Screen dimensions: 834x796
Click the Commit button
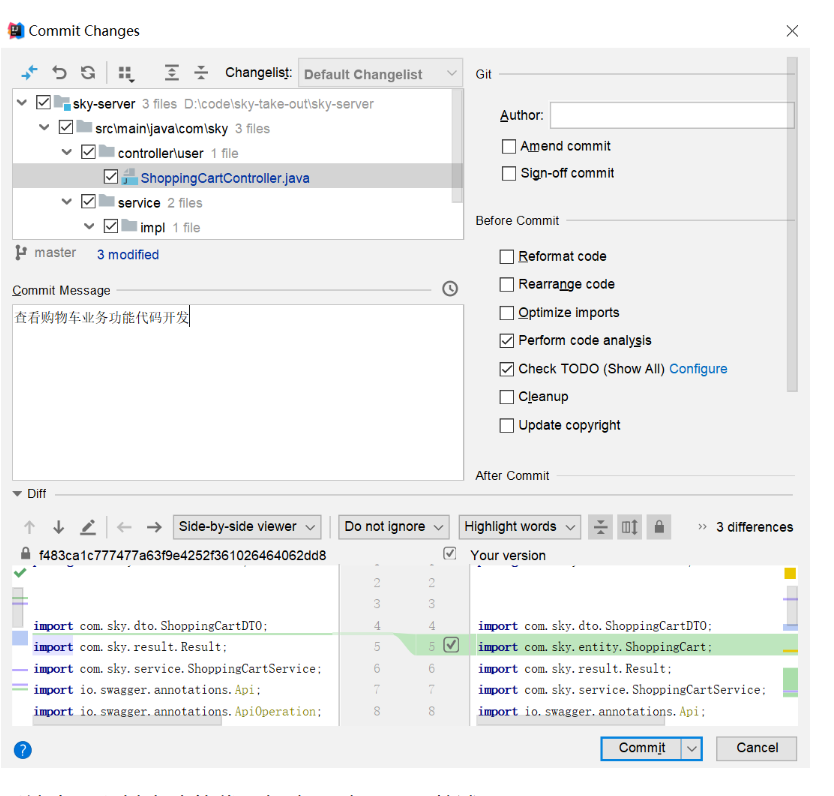point(641,748)
